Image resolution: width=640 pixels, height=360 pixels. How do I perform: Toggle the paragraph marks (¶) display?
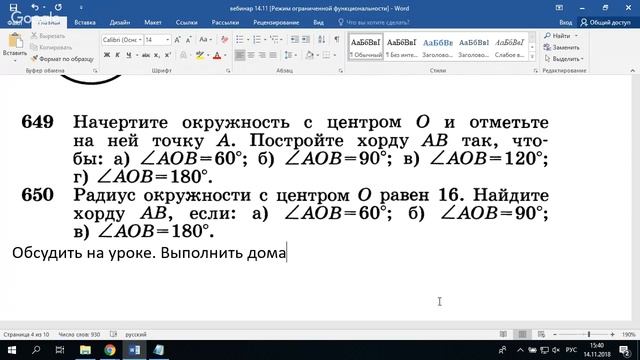[x=337, y=40]
